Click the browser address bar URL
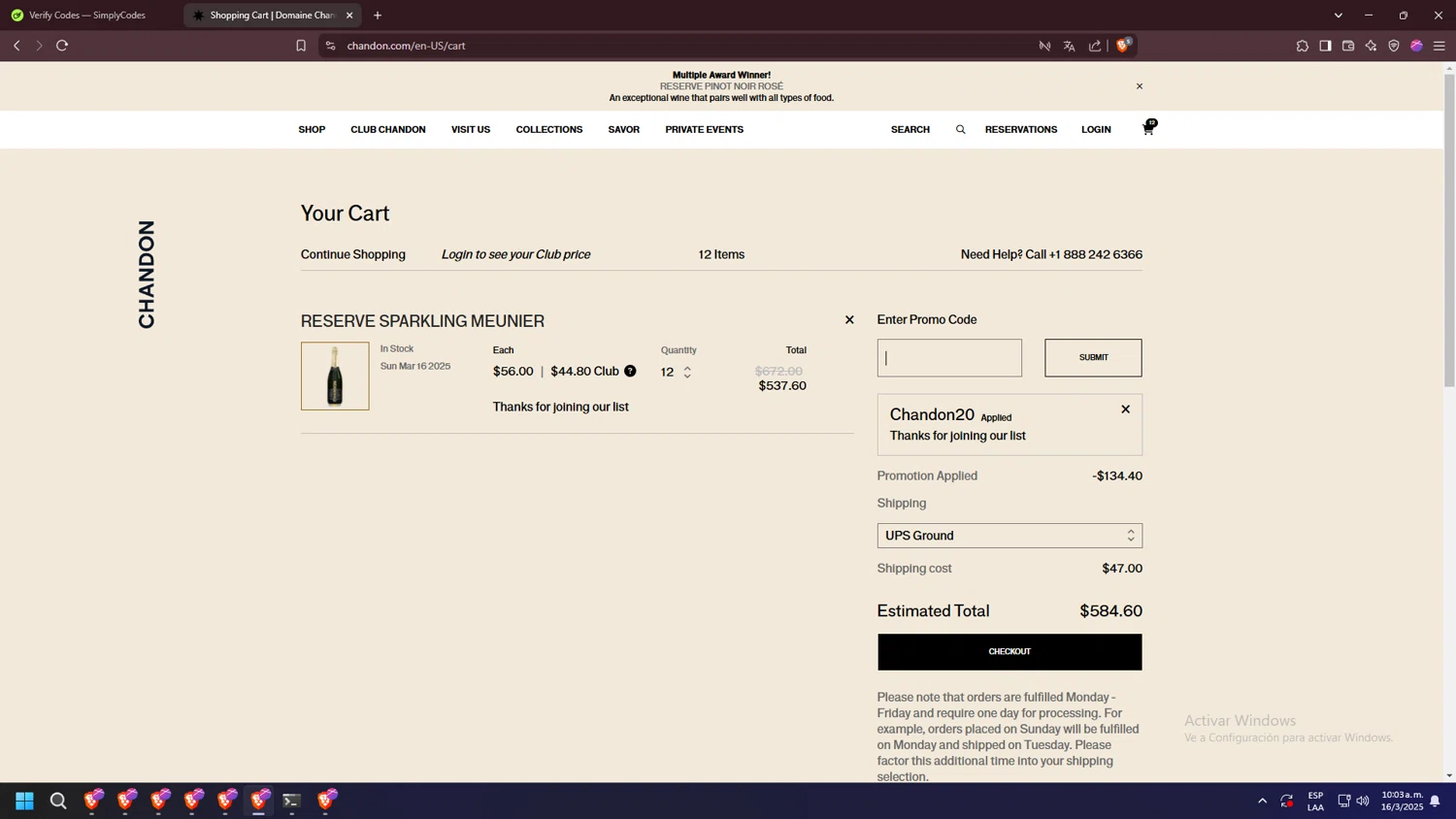Viewport: 1456px width, 819px height. coord(407,46)
